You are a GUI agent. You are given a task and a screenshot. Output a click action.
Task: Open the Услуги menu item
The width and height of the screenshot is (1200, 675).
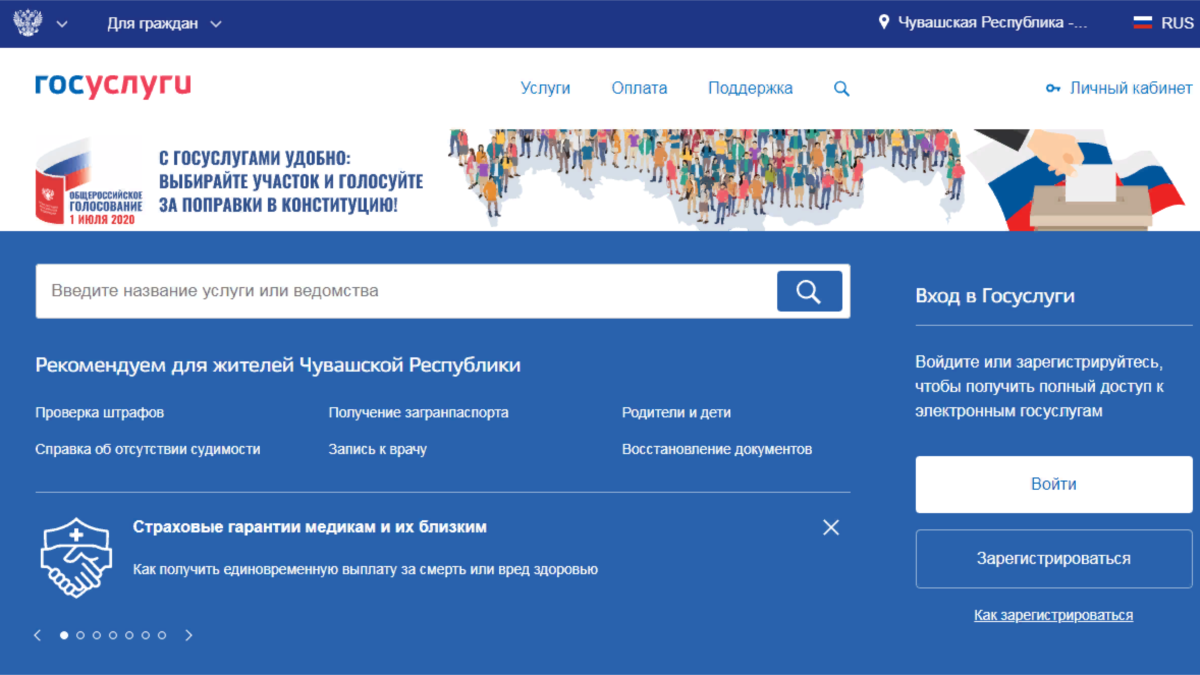pos(545,88)
